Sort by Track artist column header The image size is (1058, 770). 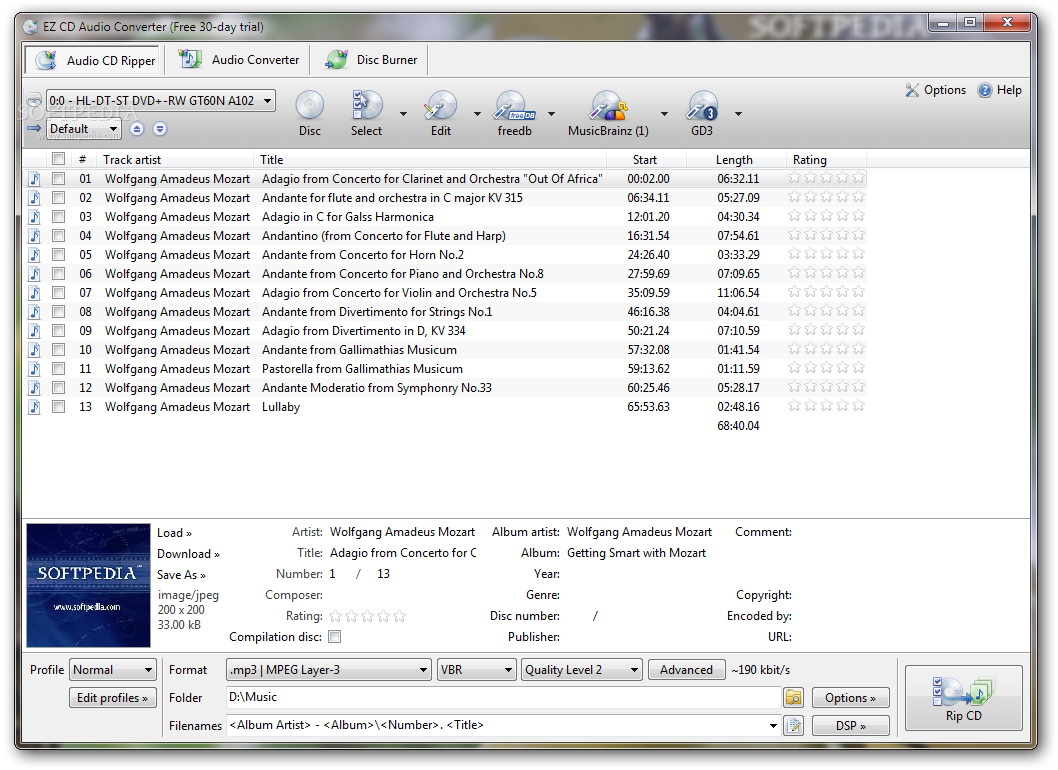[x=175, y=159]
